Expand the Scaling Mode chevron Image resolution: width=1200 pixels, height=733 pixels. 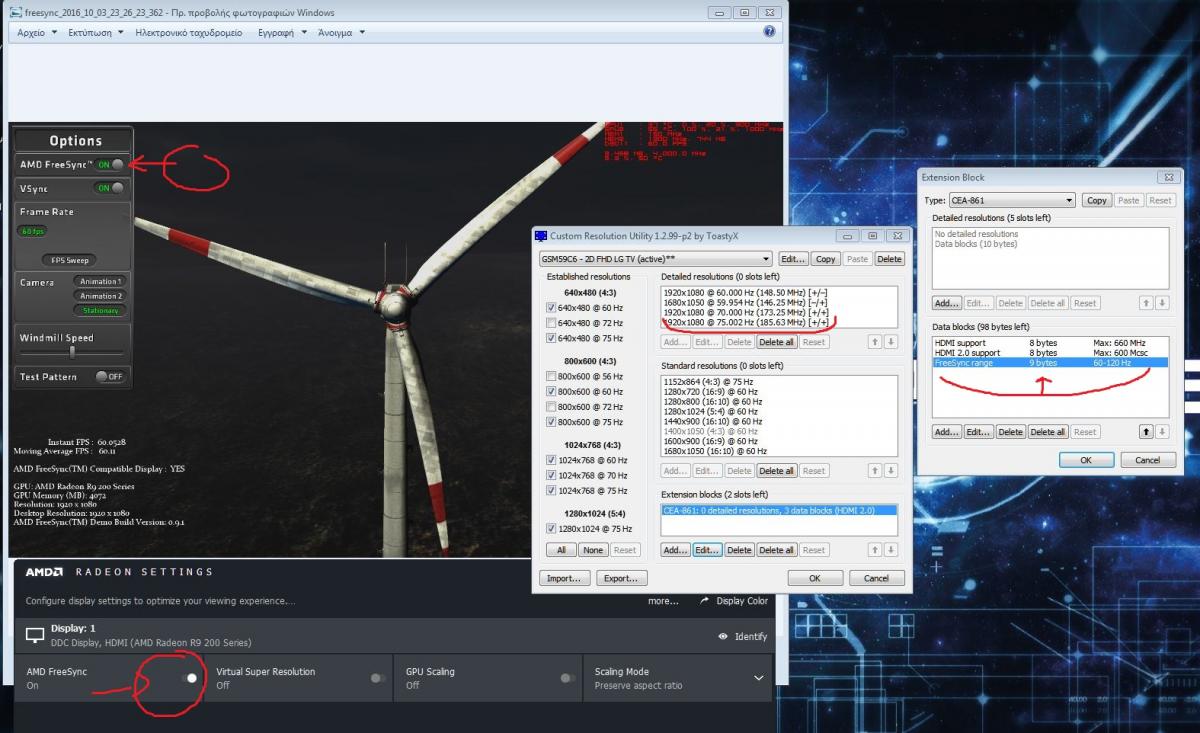pyautogui.click(x=759, y=678)
